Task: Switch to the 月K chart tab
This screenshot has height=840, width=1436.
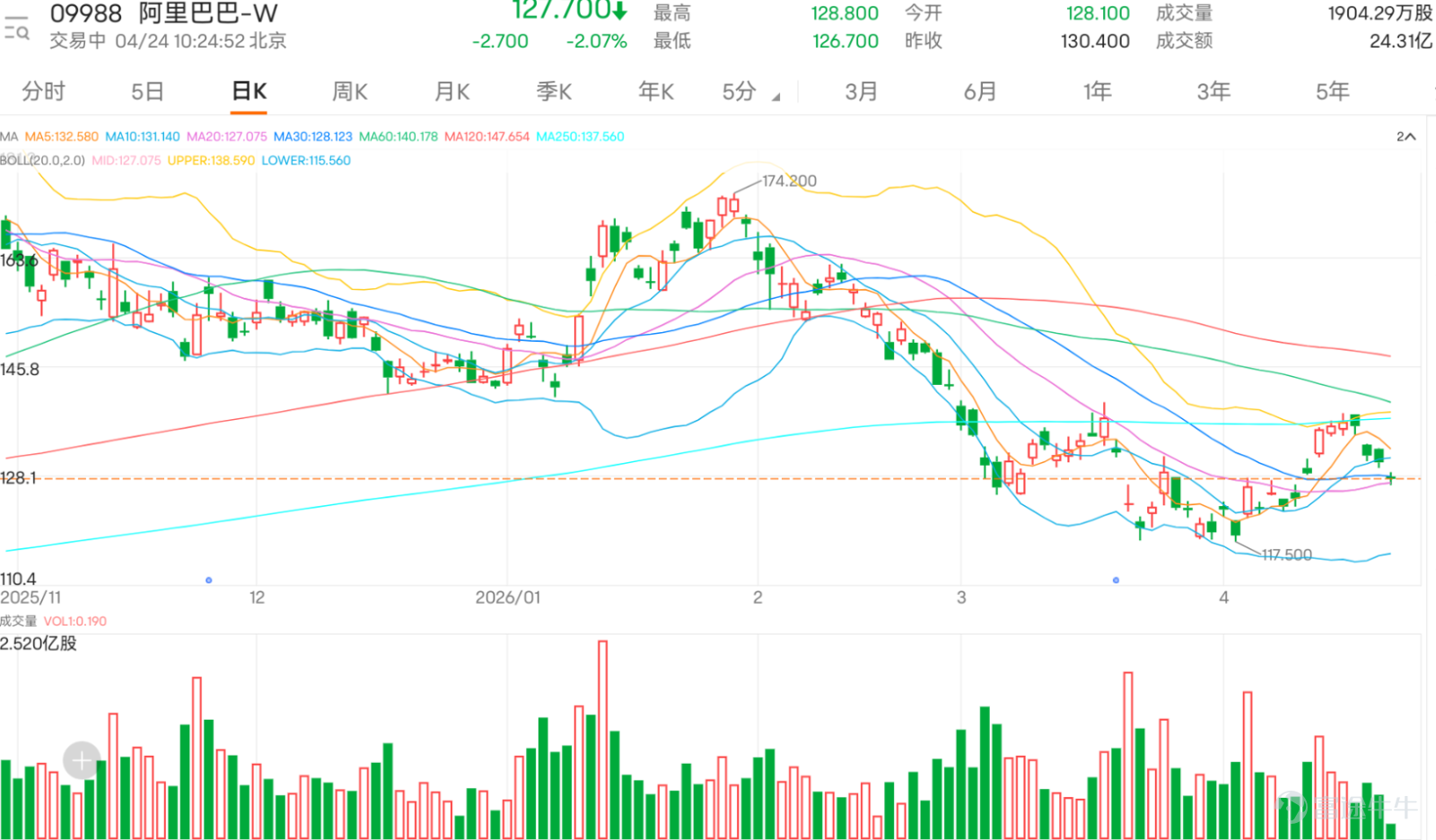Action: [452, 92]
